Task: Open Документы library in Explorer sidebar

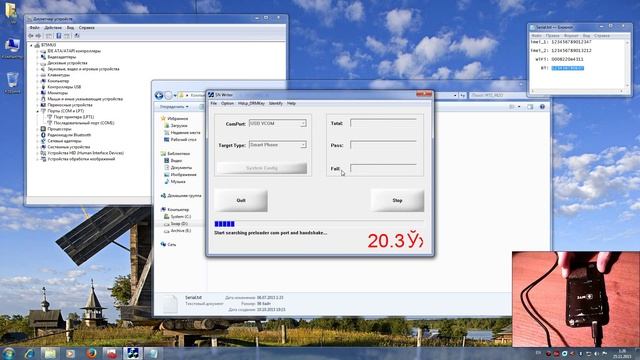Action: pos(178,168)
